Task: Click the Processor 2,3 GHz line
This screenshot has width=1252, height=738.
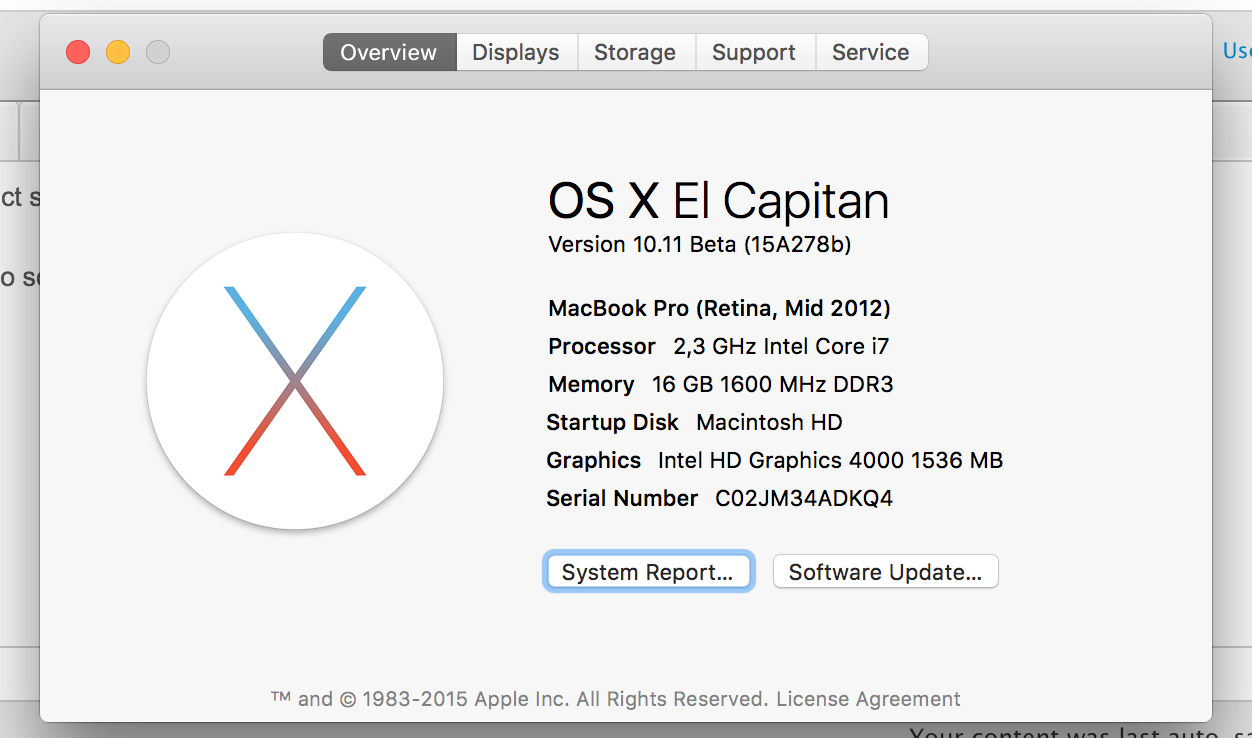Action: click(718, 346)
